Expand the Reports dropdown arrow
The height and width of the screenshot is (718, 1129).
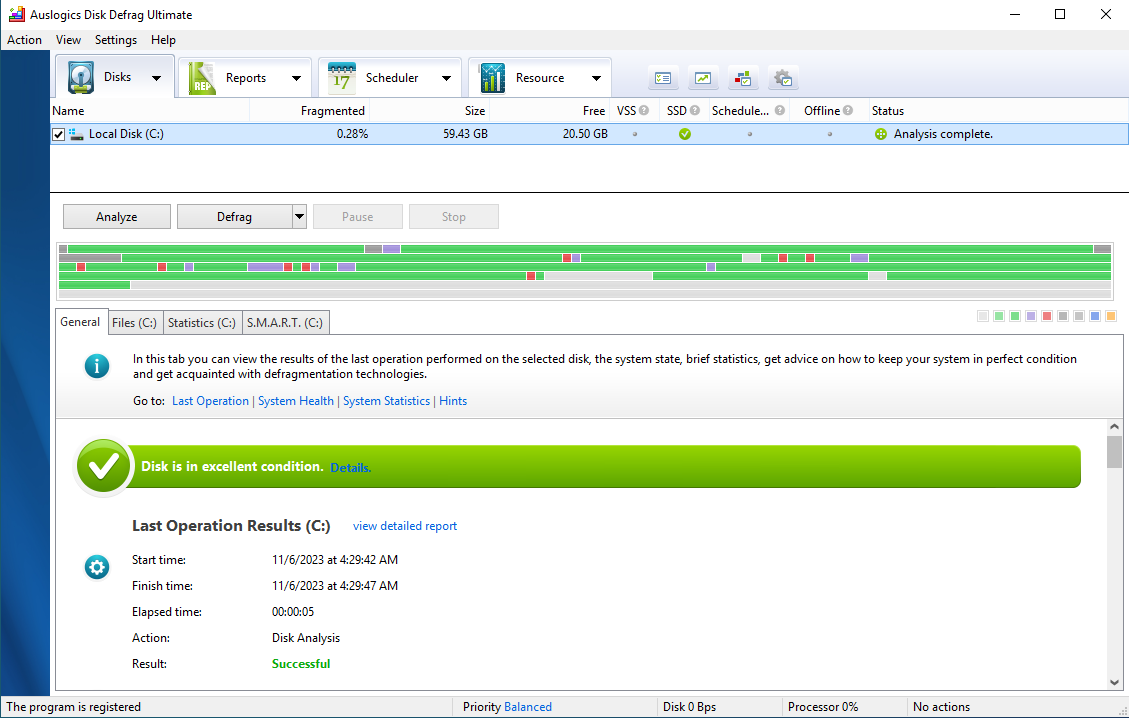pyautogui.click(x=297, y=78)
